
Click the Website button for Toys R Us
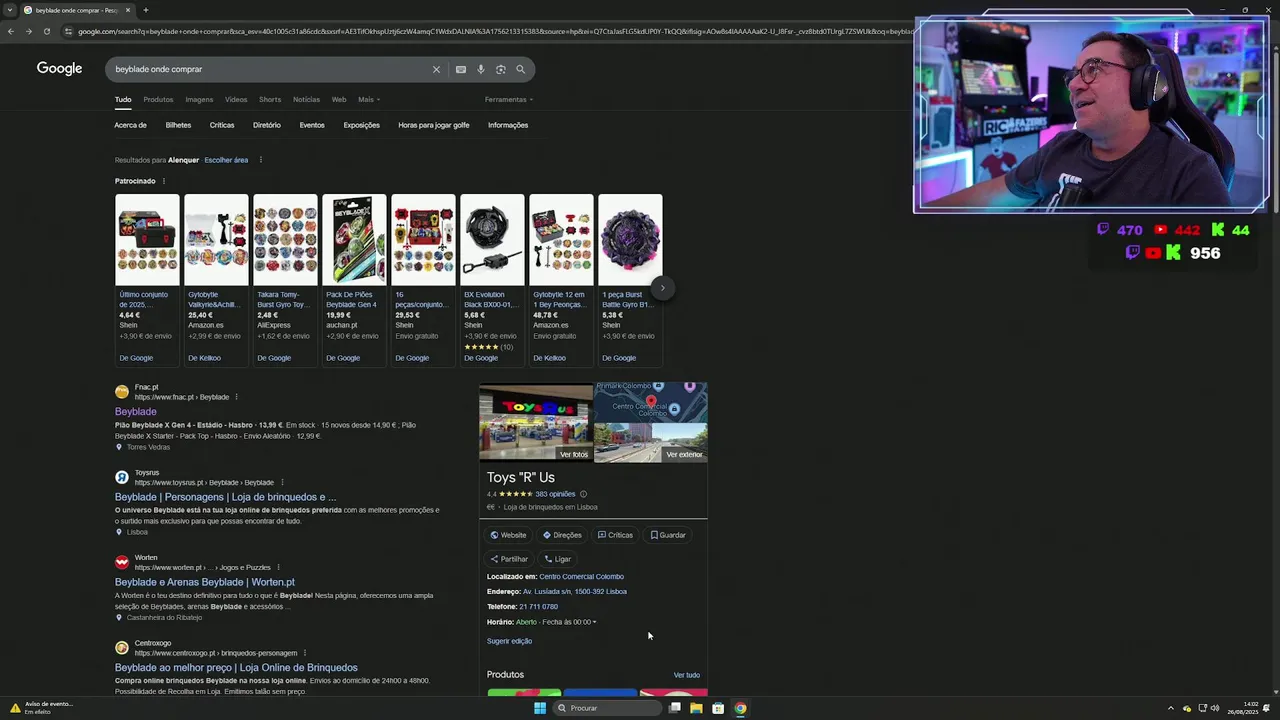point(508,535)
